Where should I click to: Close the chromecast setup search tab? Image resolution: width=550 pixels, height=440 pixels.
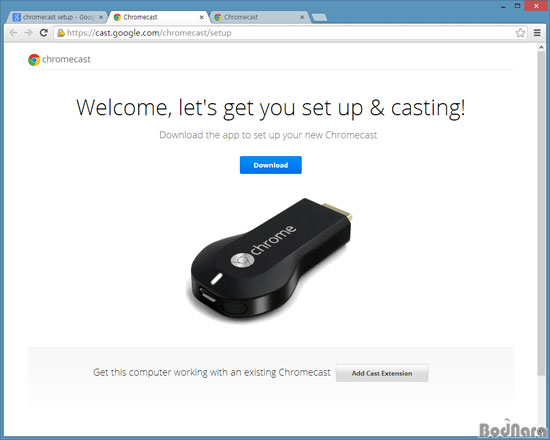click(101, 17)
